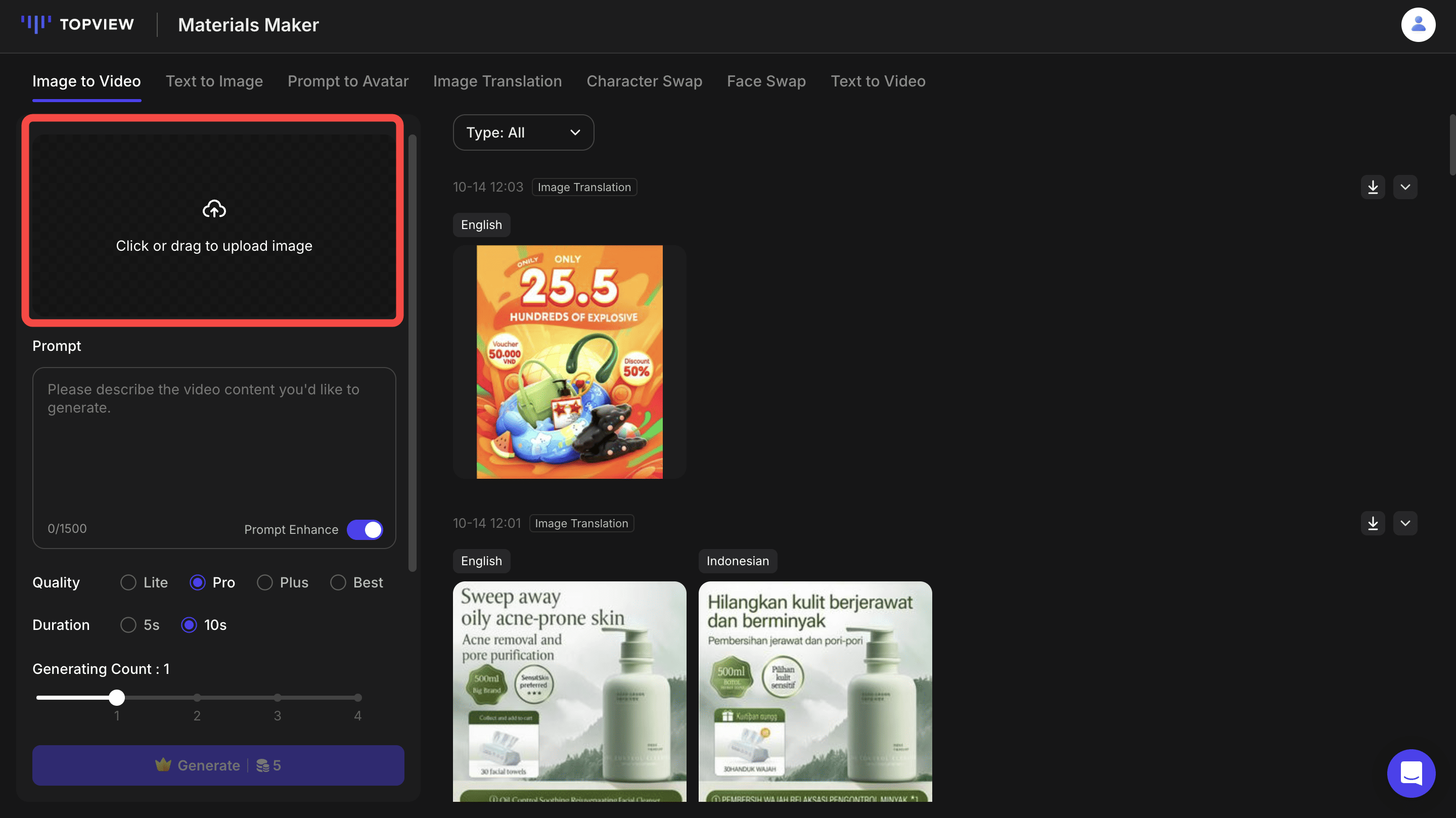
Task: Click the TopView logo icon
Action: (35, 24)
